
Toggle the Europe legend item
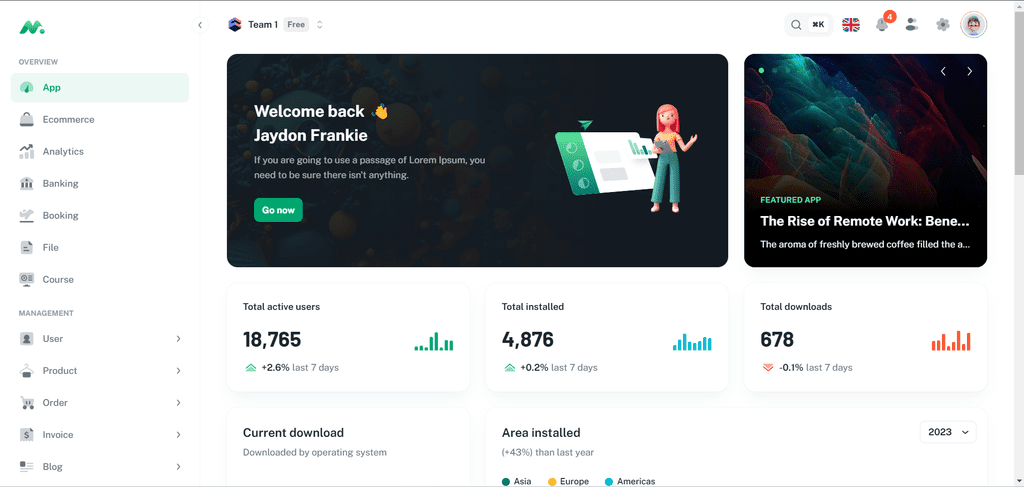point(568,481)
